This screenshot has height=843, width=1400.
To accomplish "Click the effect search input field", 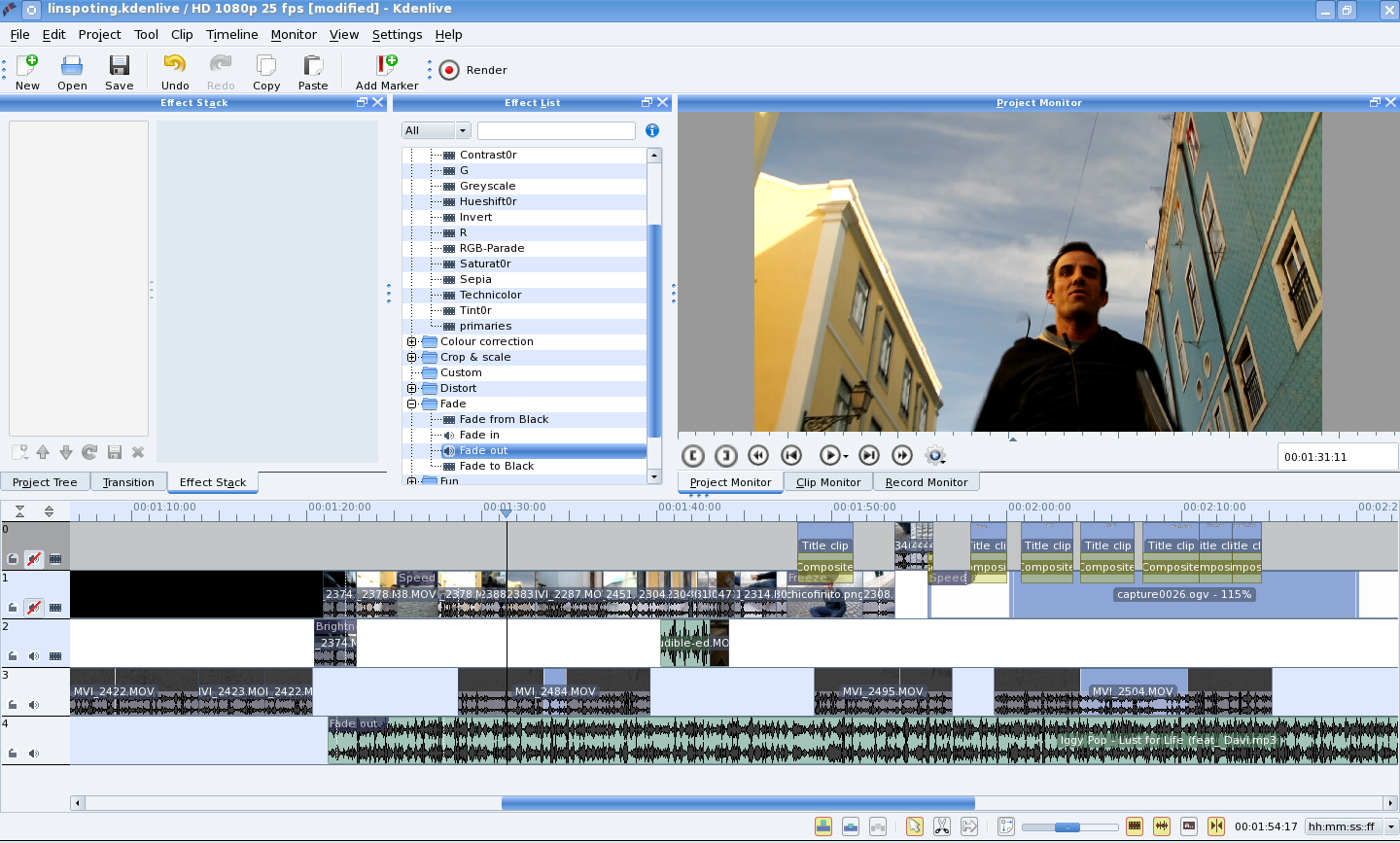I will point(556,130).
